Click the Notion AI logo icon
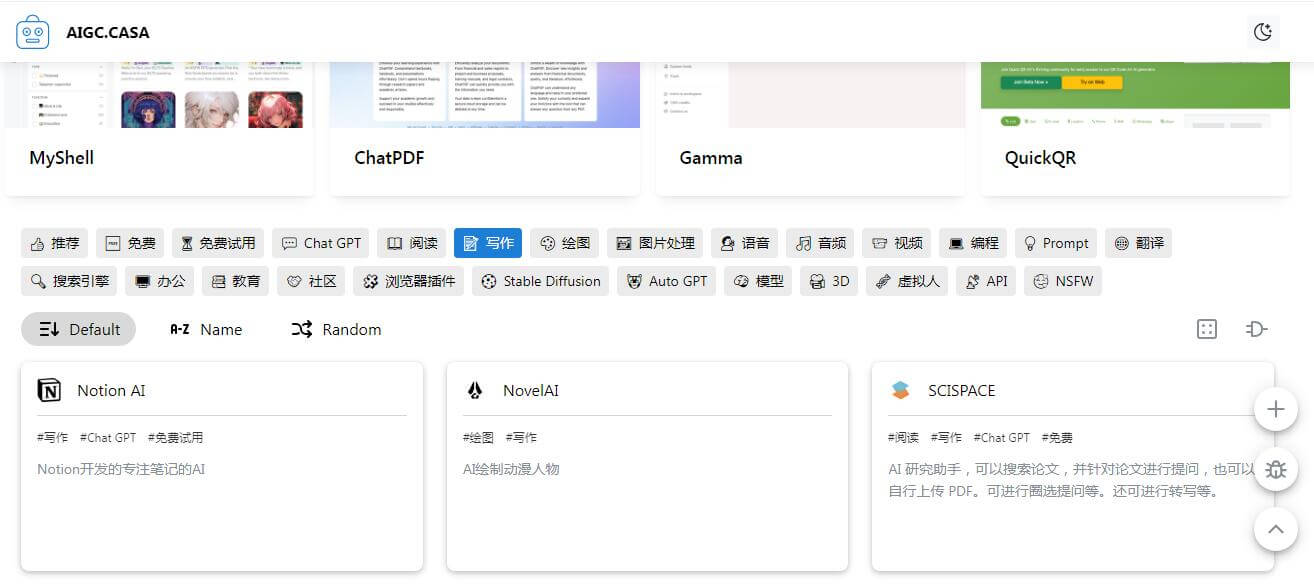Viewport: 1314px width, 586px height. coord(49,391)
